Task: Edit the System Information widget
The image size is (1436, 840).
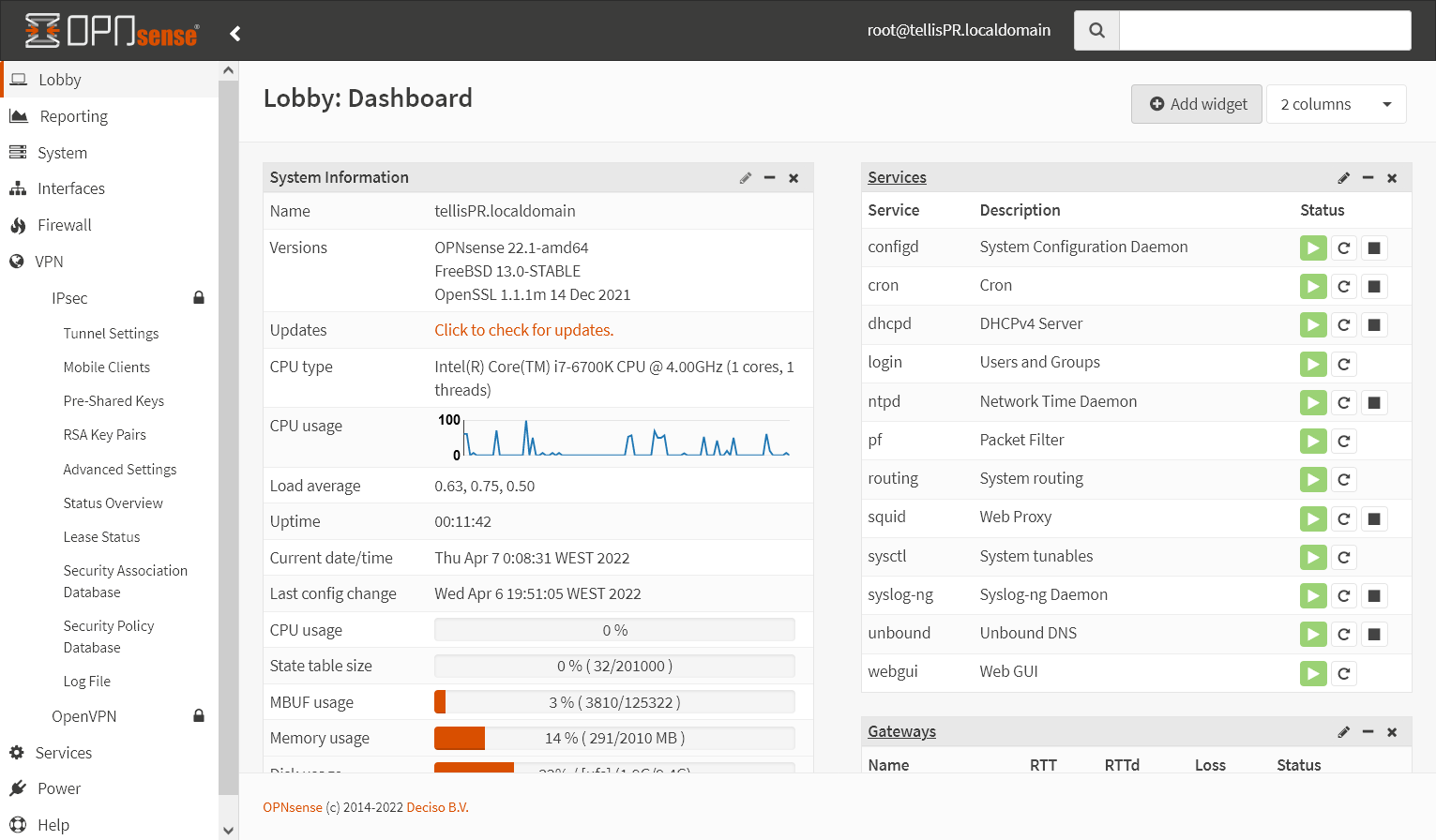Action: pos(745,178)
